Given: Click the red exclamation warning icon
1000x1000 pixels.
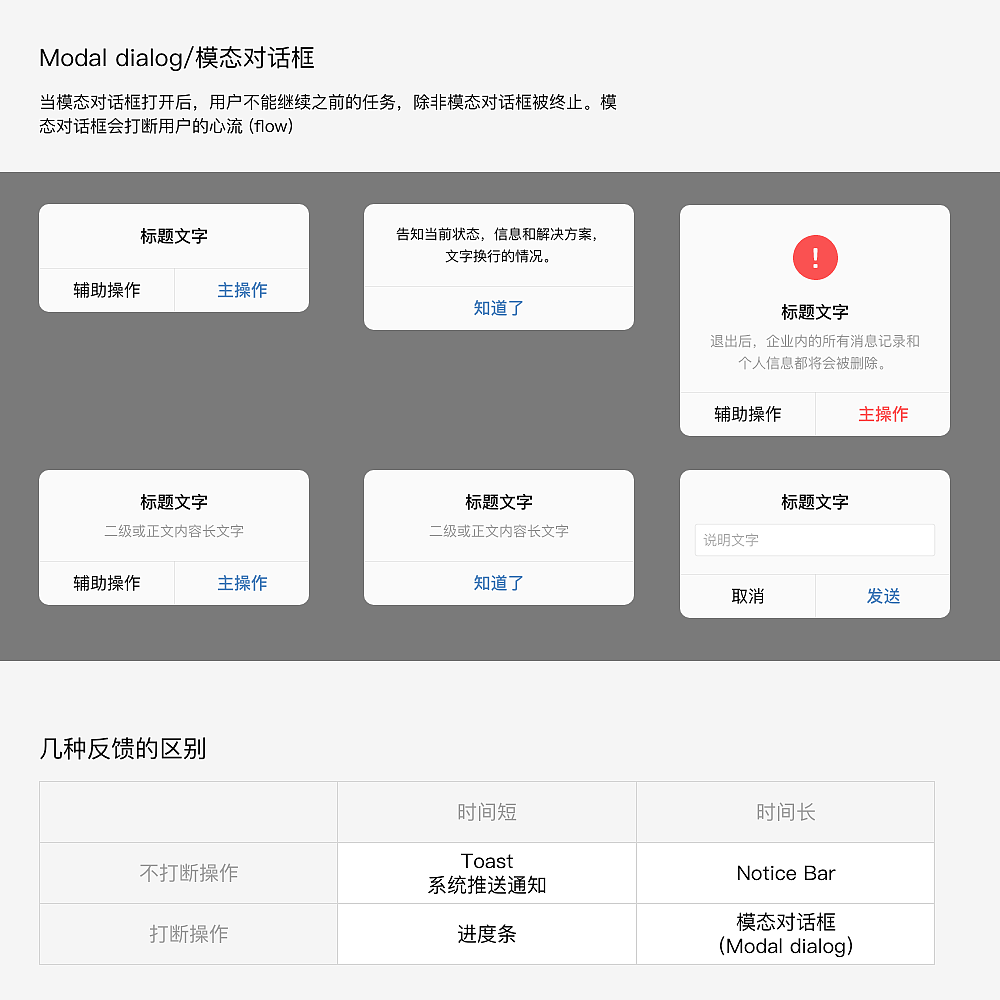Looking at the screenshot, I should click(x=815, y=257).
